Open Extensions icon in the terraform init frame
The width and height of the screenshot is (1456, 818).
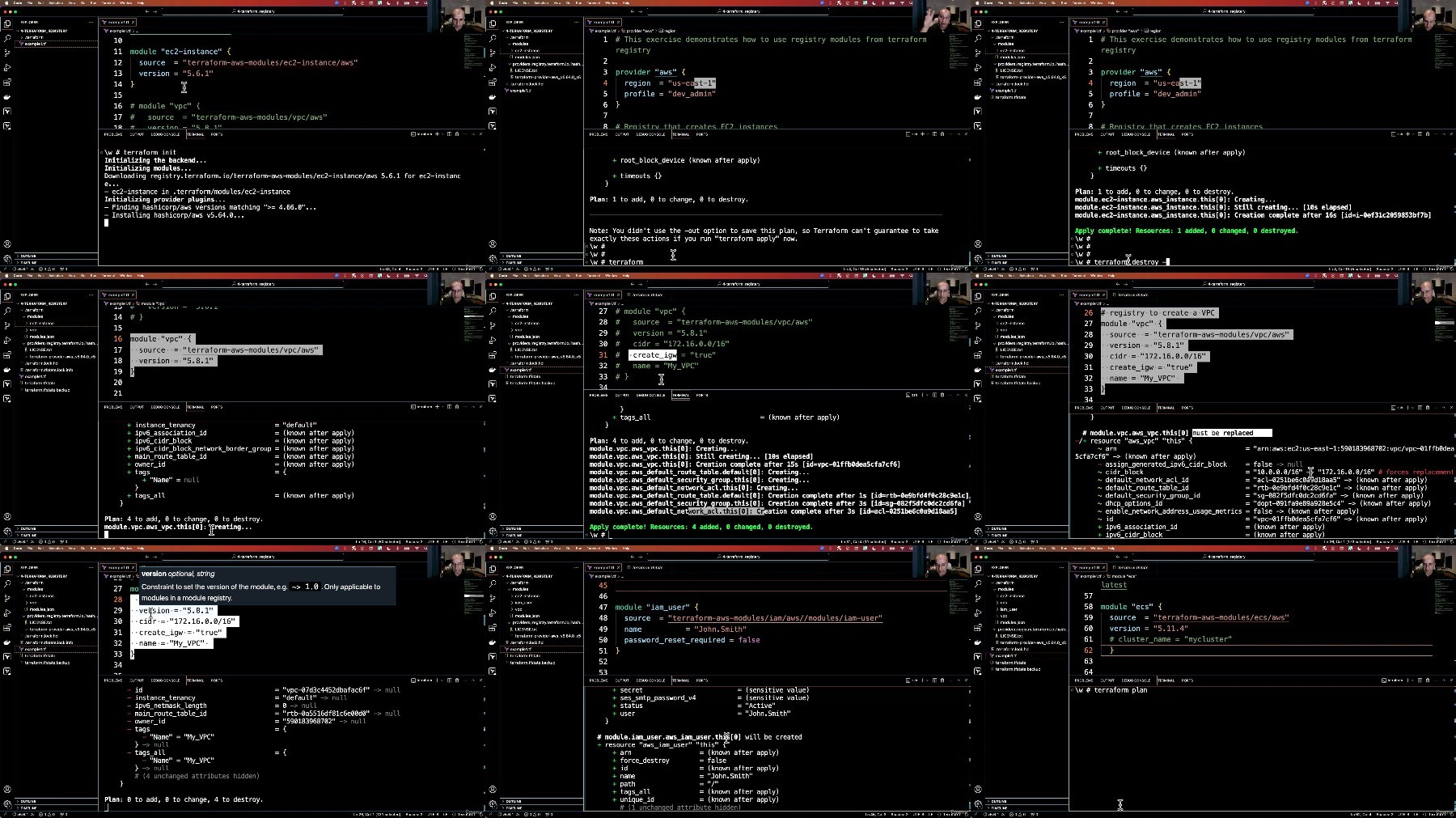tap(7, 82)
